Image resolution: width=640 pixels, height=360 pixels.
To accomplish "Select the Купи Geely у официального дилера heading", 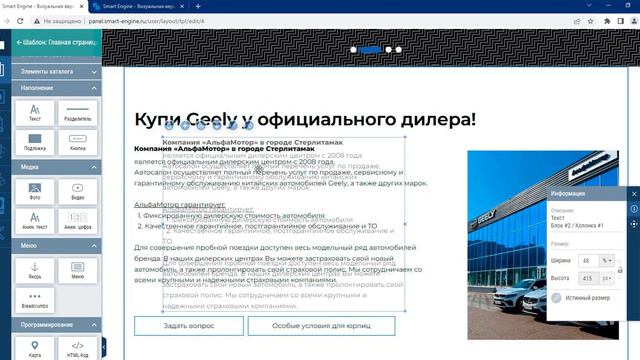I will [x=305, y=120].
